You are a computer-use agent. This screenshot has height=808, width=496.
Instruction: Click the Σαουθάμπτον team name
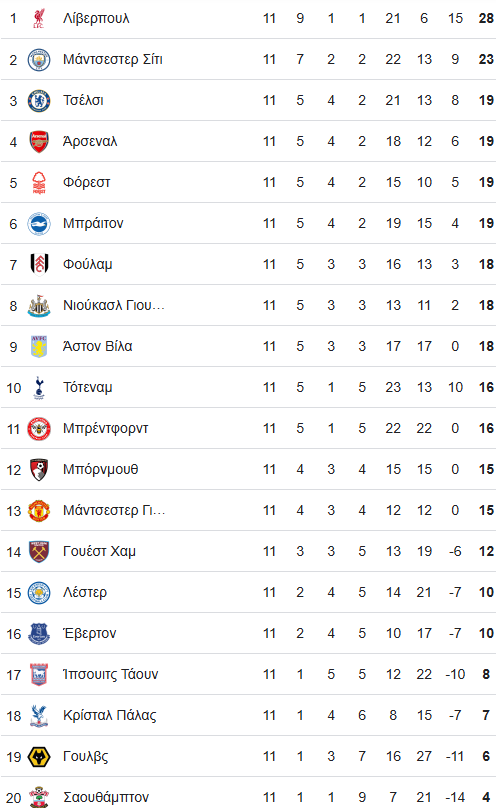pos(106,797)
